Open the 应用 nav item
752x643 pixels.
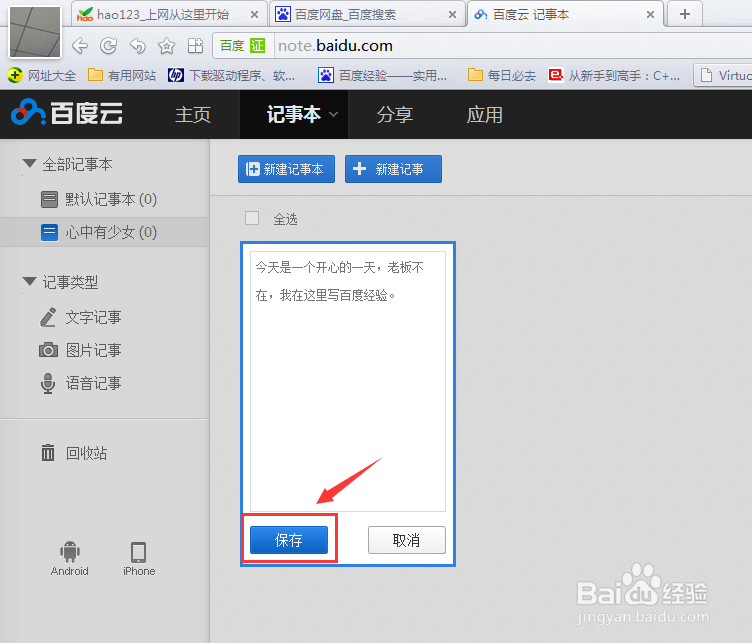tap(484, 115)
